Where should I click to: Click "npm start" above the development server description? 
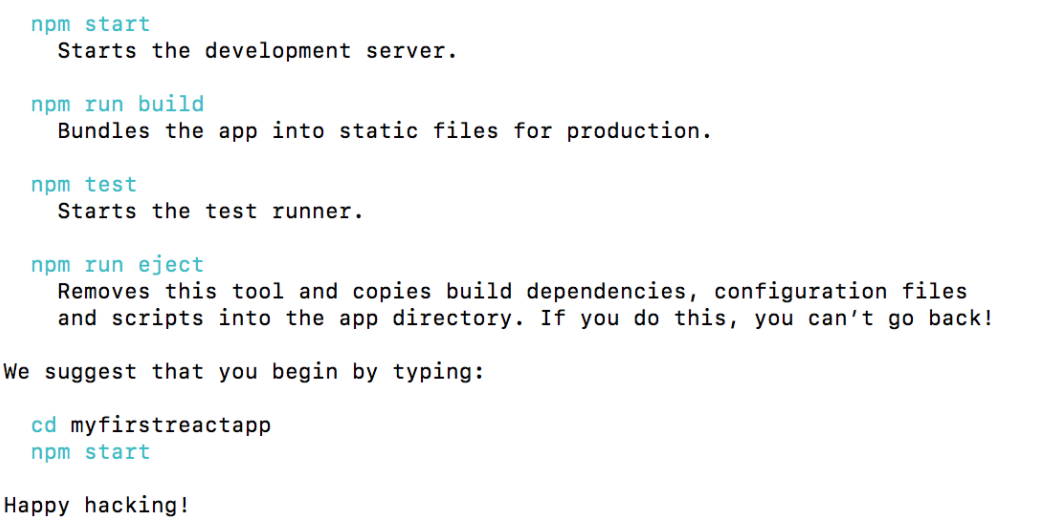(x=90, y=24)
